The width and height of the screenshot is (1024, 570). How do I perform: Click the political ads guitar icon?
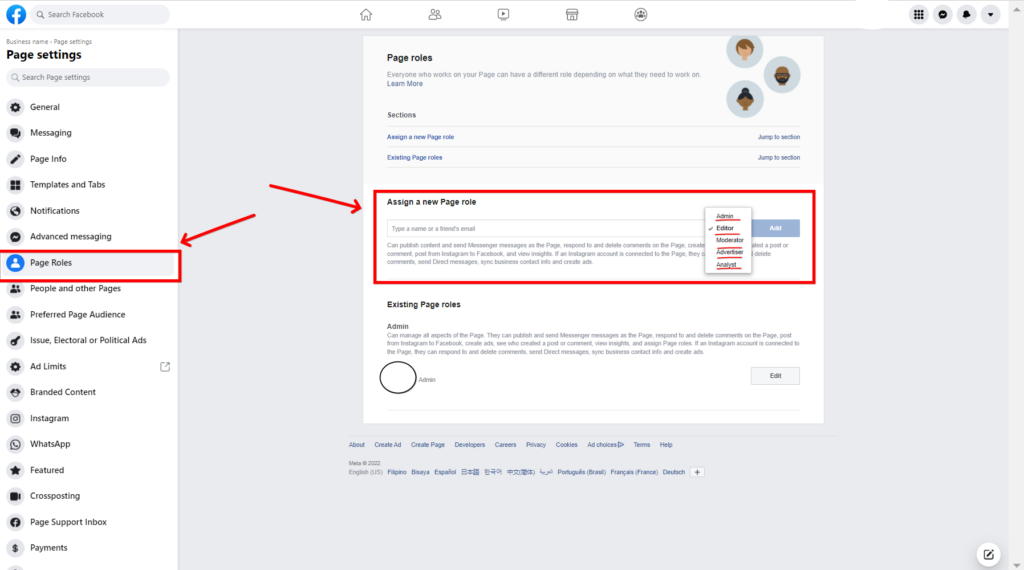[16, 340]
